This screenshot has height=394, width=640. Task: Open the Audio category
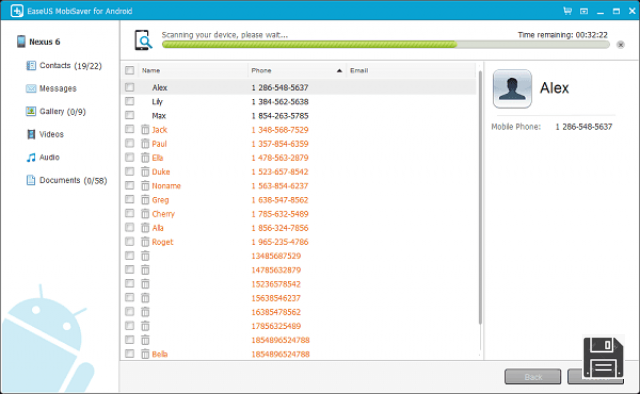[43, 157]
